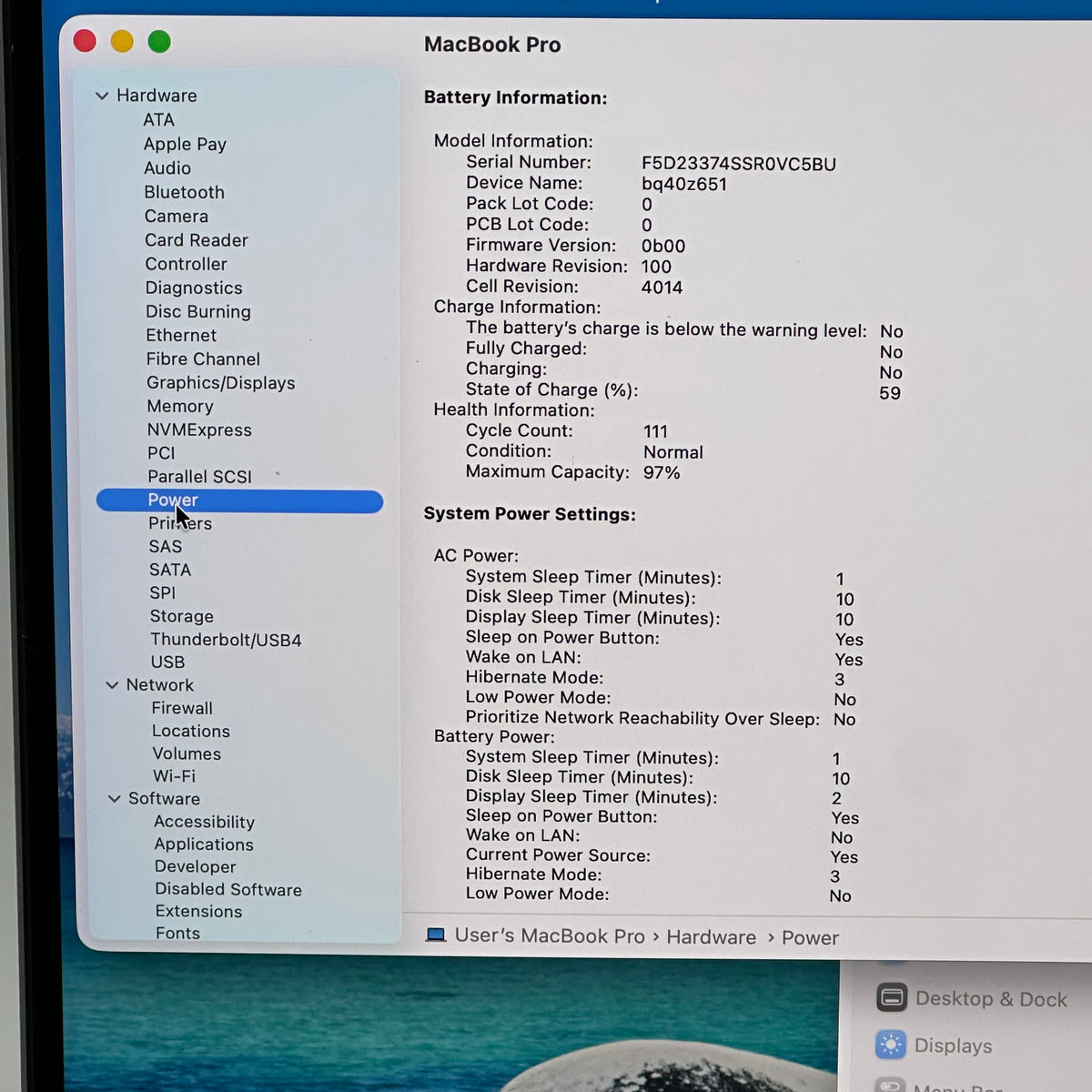Select Disabled Software in the sidebar
This screenshot has width=1092, height=1092.
pos(228,889)
